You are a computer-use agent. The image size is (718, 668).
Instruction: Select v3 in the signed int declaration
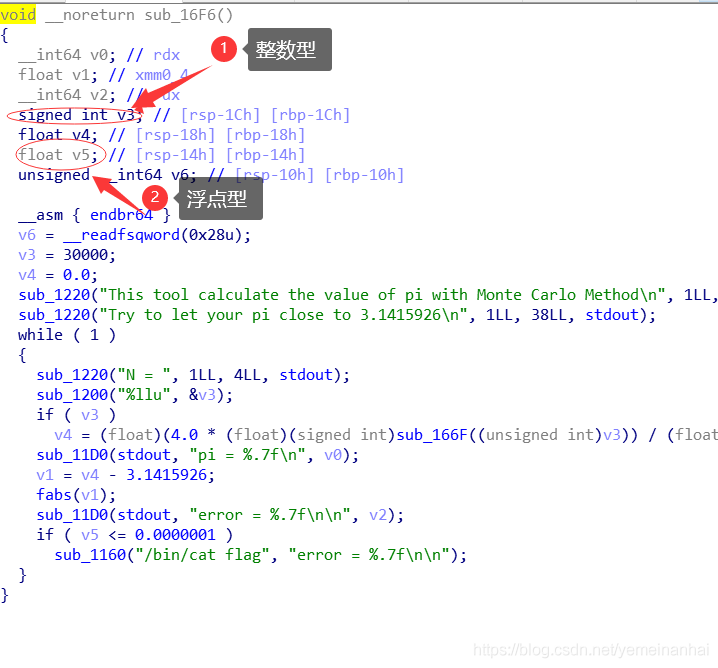126,115
